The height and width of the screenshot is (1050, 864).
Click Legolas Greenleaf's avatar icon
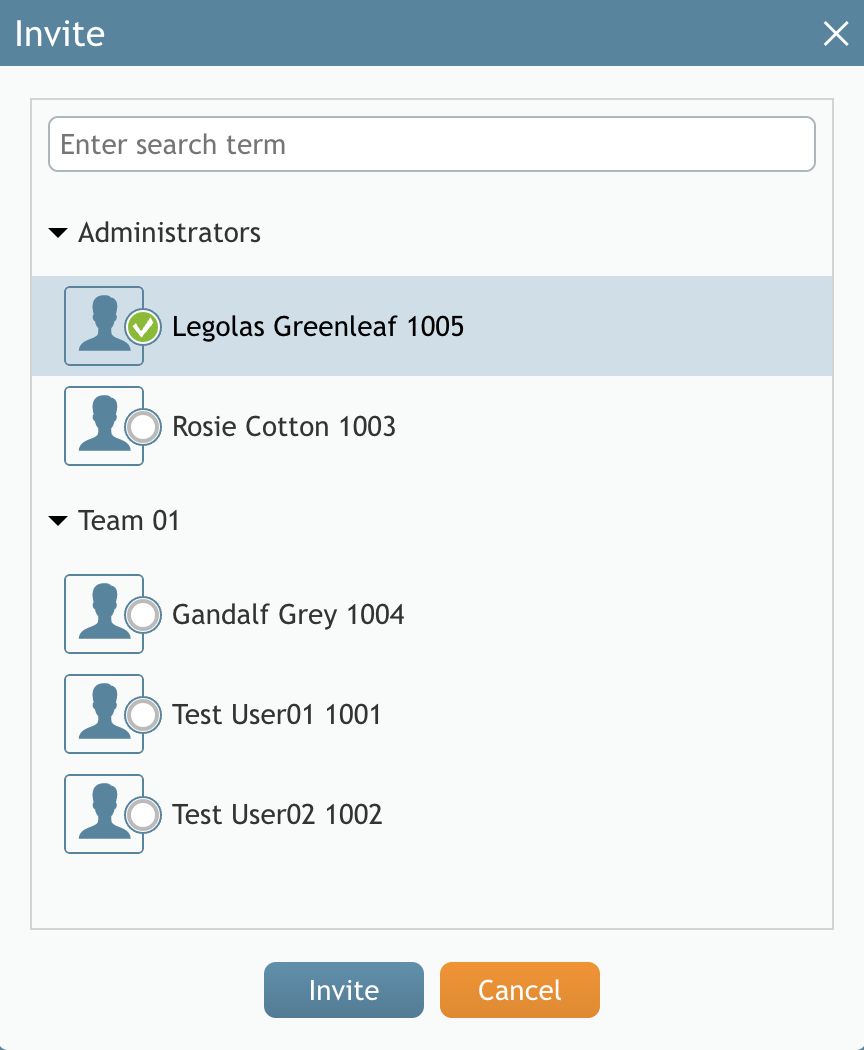tap(104, 326)
